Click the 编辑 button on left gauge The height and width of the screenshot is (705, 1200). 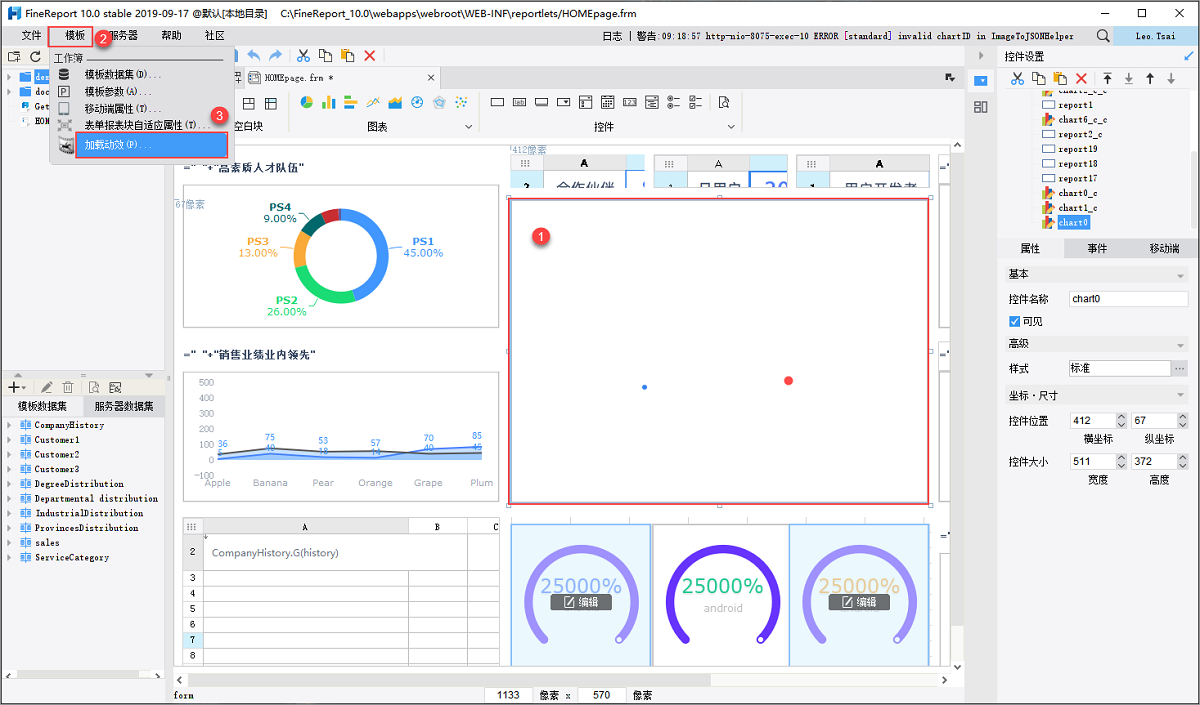pyautogui.click(x=580, y=602)
